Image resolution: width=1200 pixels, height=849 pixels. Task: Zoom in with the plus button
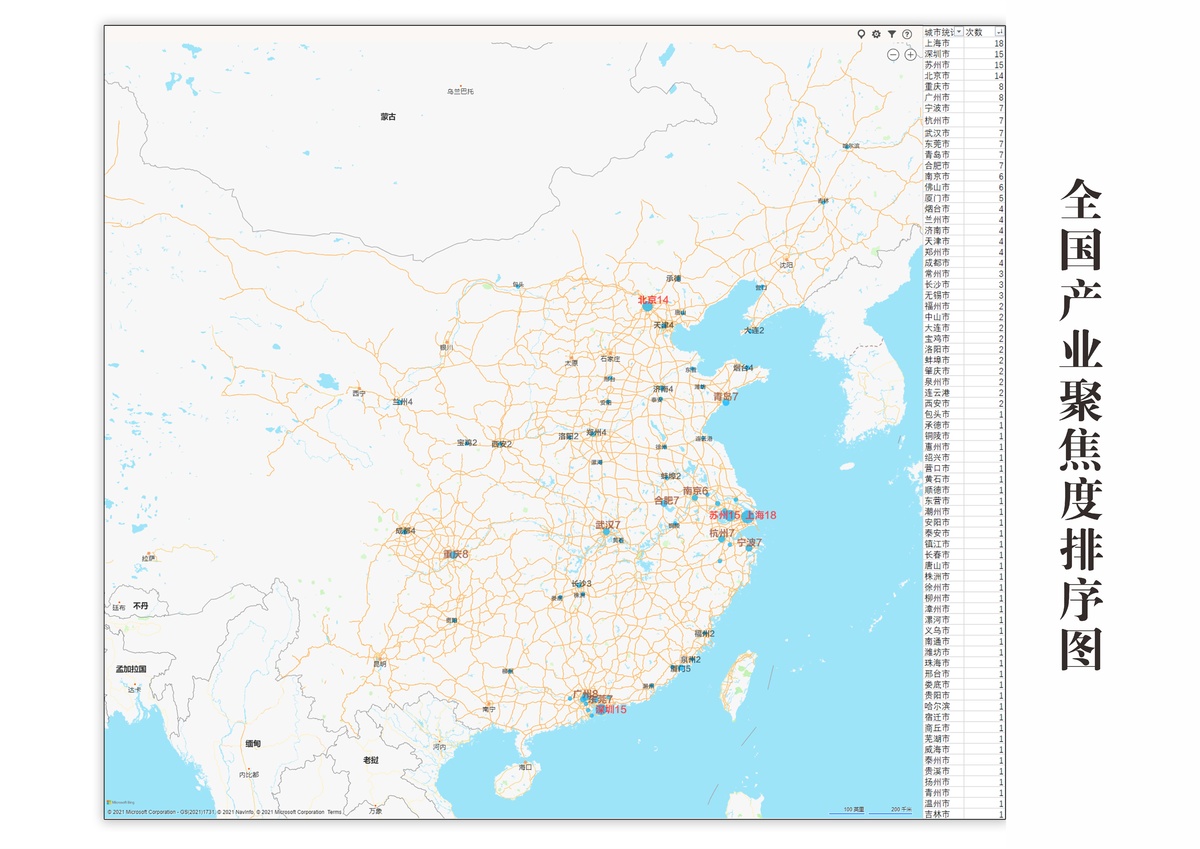910,54
